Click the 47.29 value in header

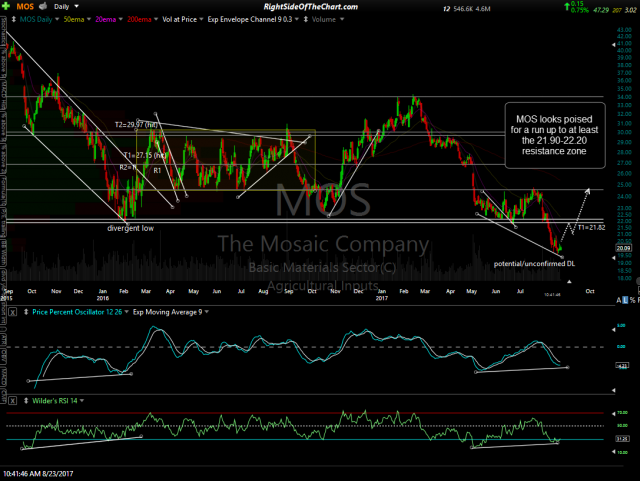coord(601,10)
